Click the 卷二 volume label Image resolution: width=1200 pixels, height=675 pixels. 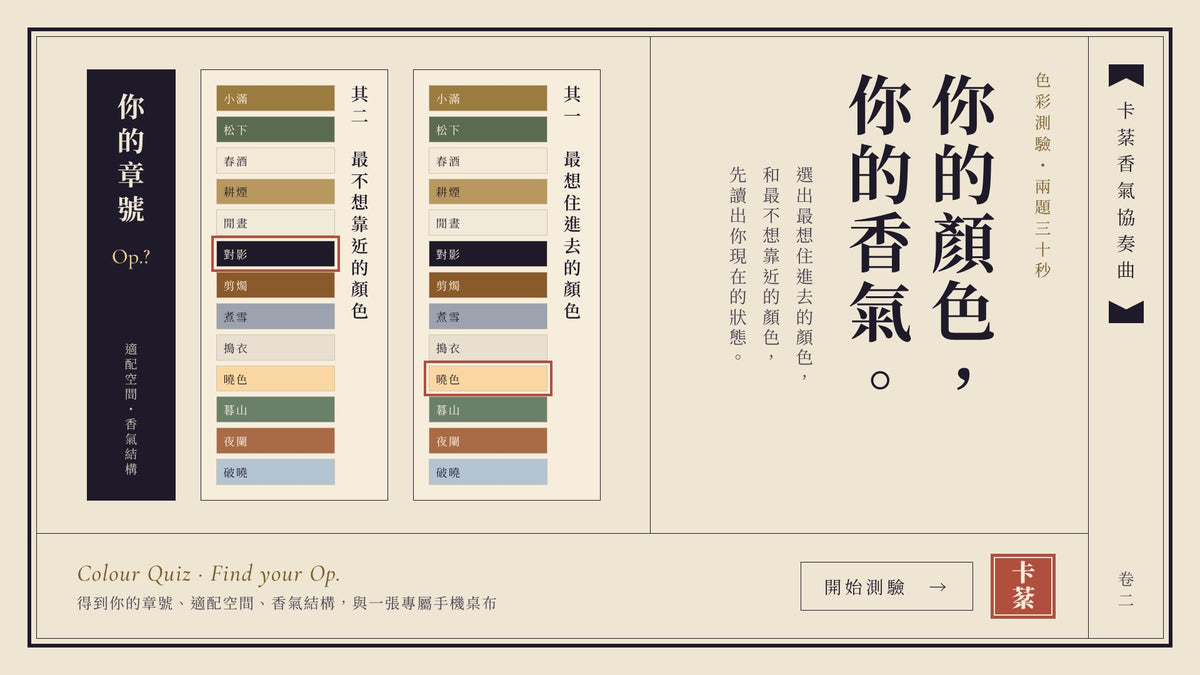tap(1126, 589)
